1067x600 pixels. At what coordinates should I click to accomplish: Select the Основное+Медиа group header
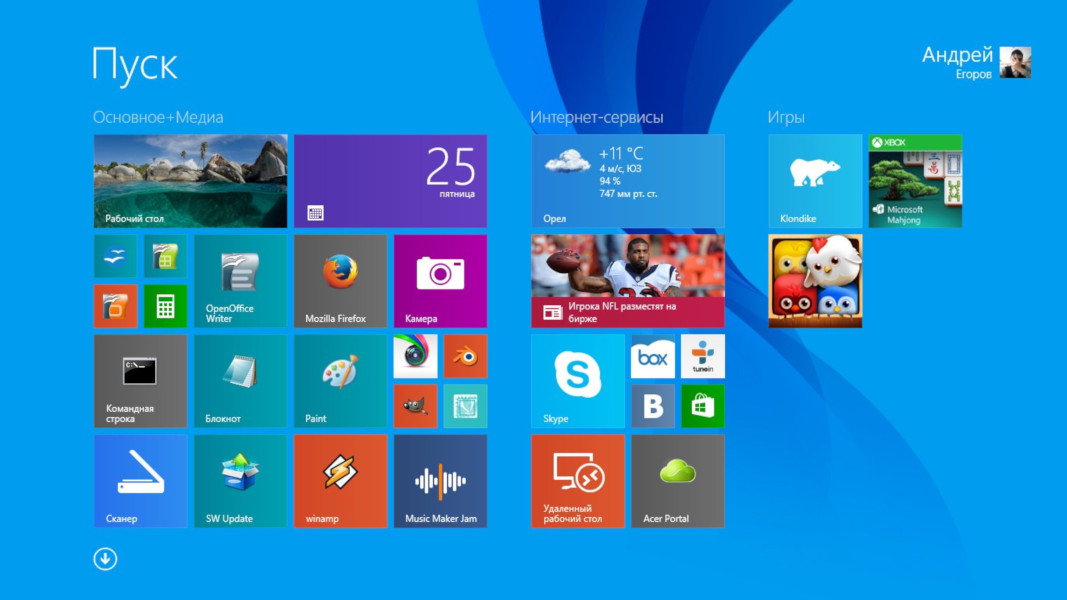coord(158,117)
